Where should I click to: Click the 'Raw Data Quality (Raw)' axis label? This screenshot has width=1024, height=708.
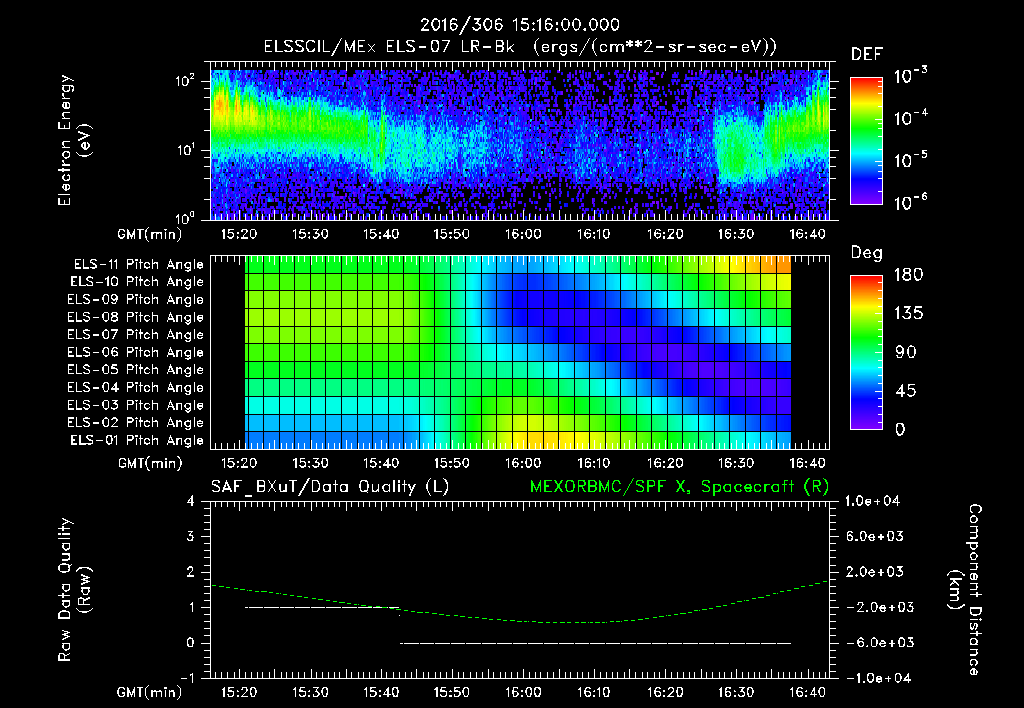(74, 590)
